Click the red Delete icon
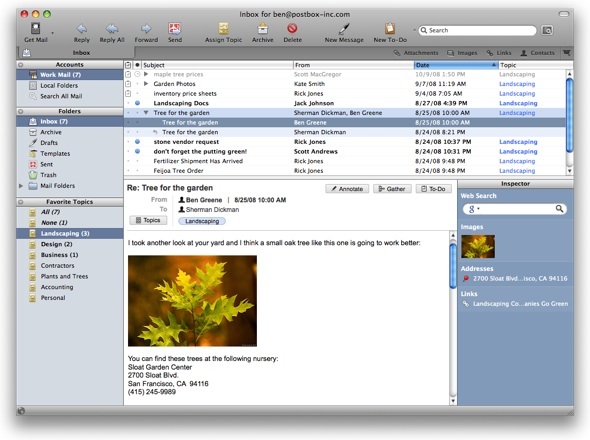 (292, 28)
